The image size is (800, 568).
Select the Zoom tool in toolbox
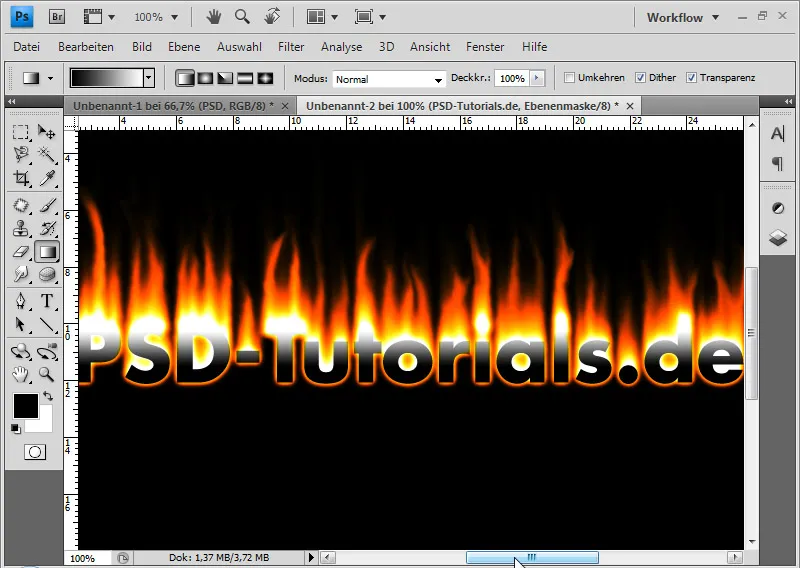(x=47, y=375)
